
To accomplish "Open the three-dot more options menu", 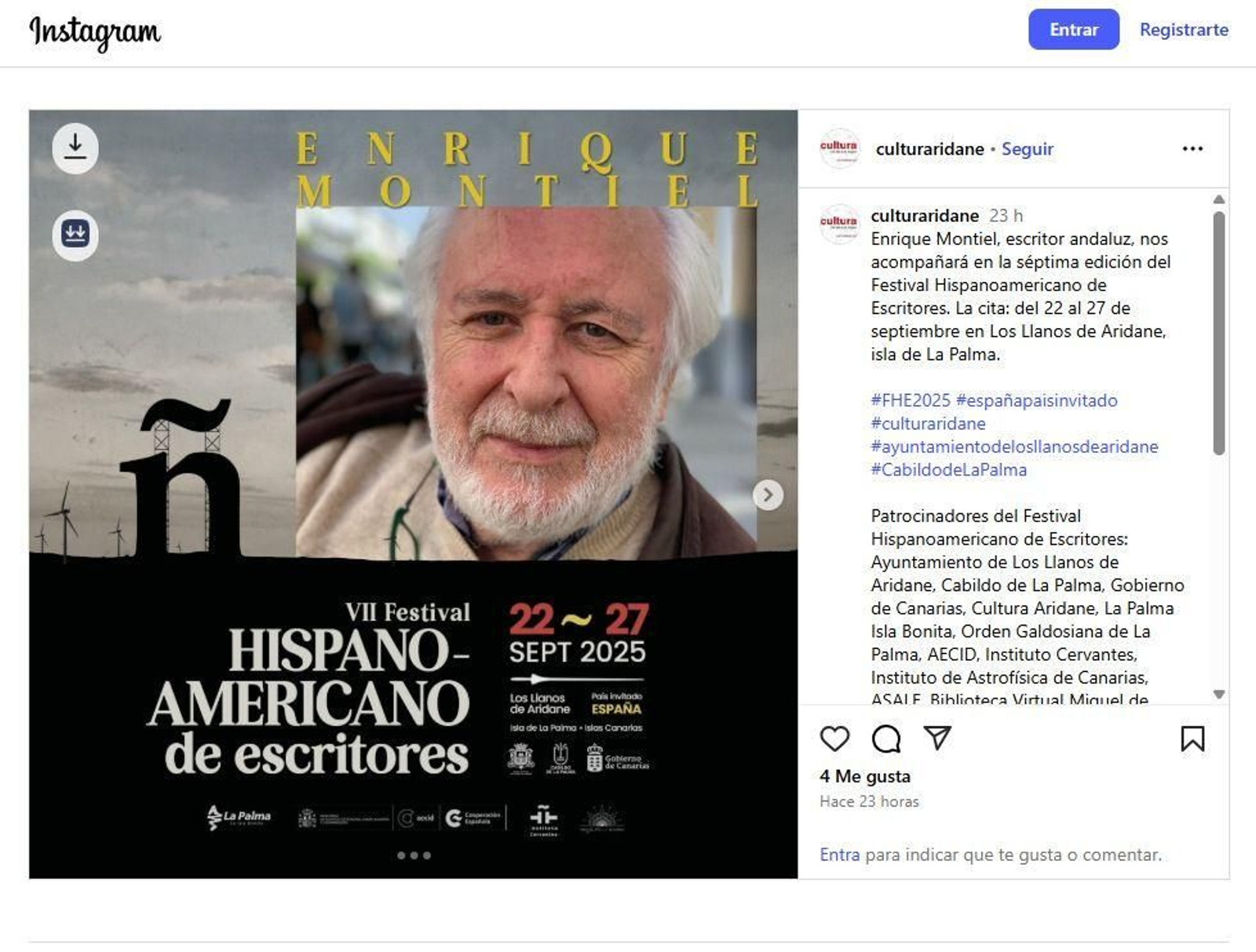I will (1192, 148).
